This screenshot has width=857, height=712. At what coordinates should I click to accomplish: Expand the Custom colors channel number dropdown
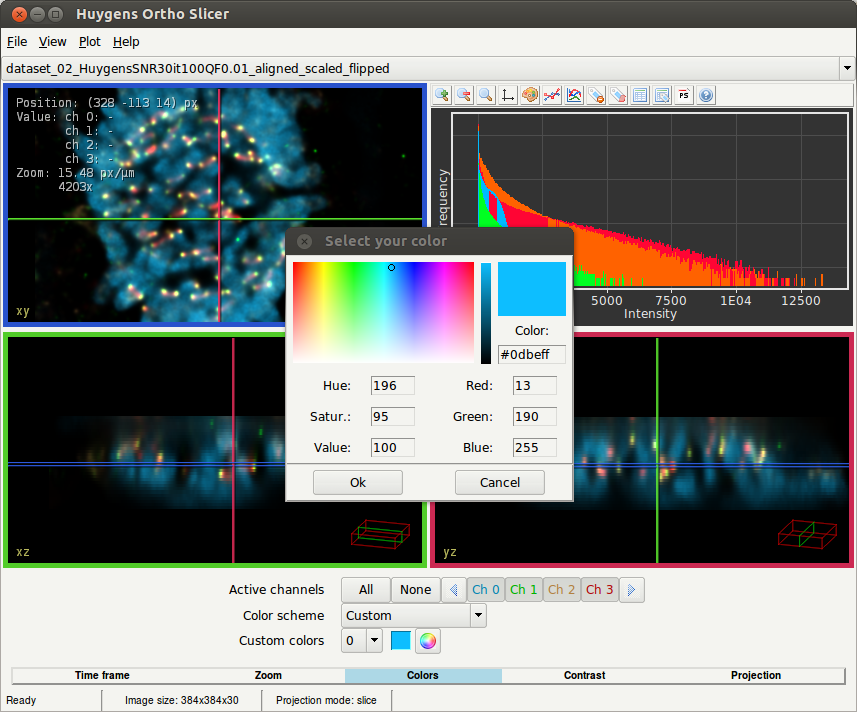tap(374, 641)
